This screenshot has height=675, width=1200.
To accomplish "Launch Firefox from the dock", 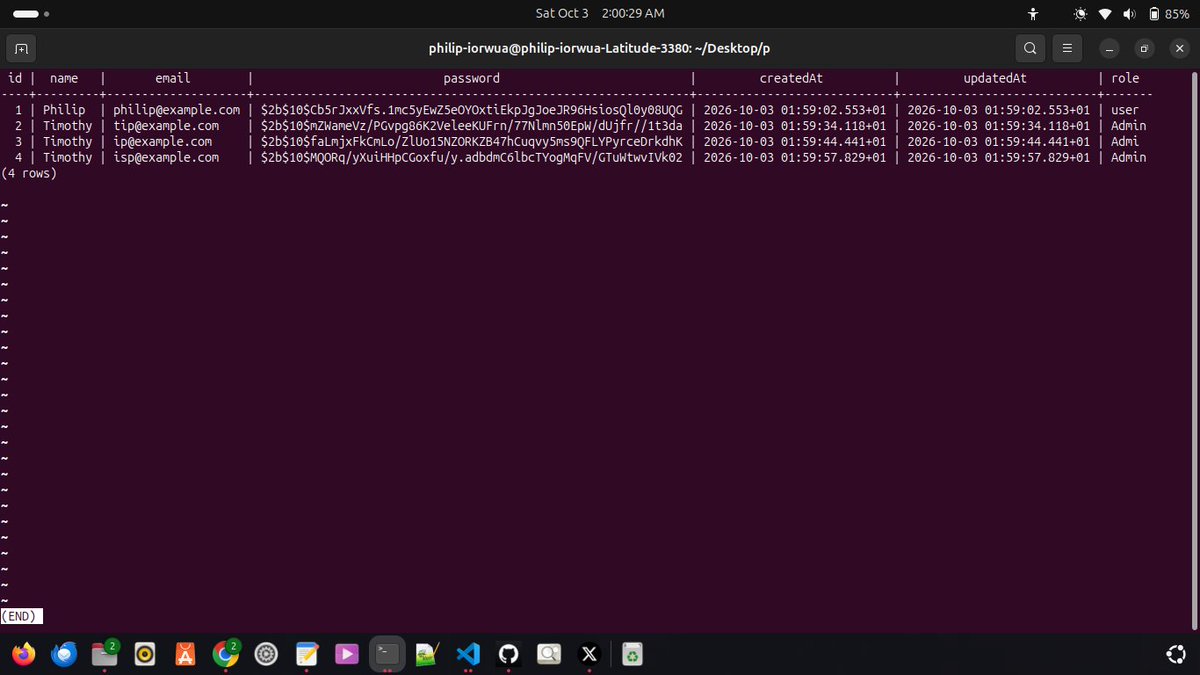I will (23, 654).
